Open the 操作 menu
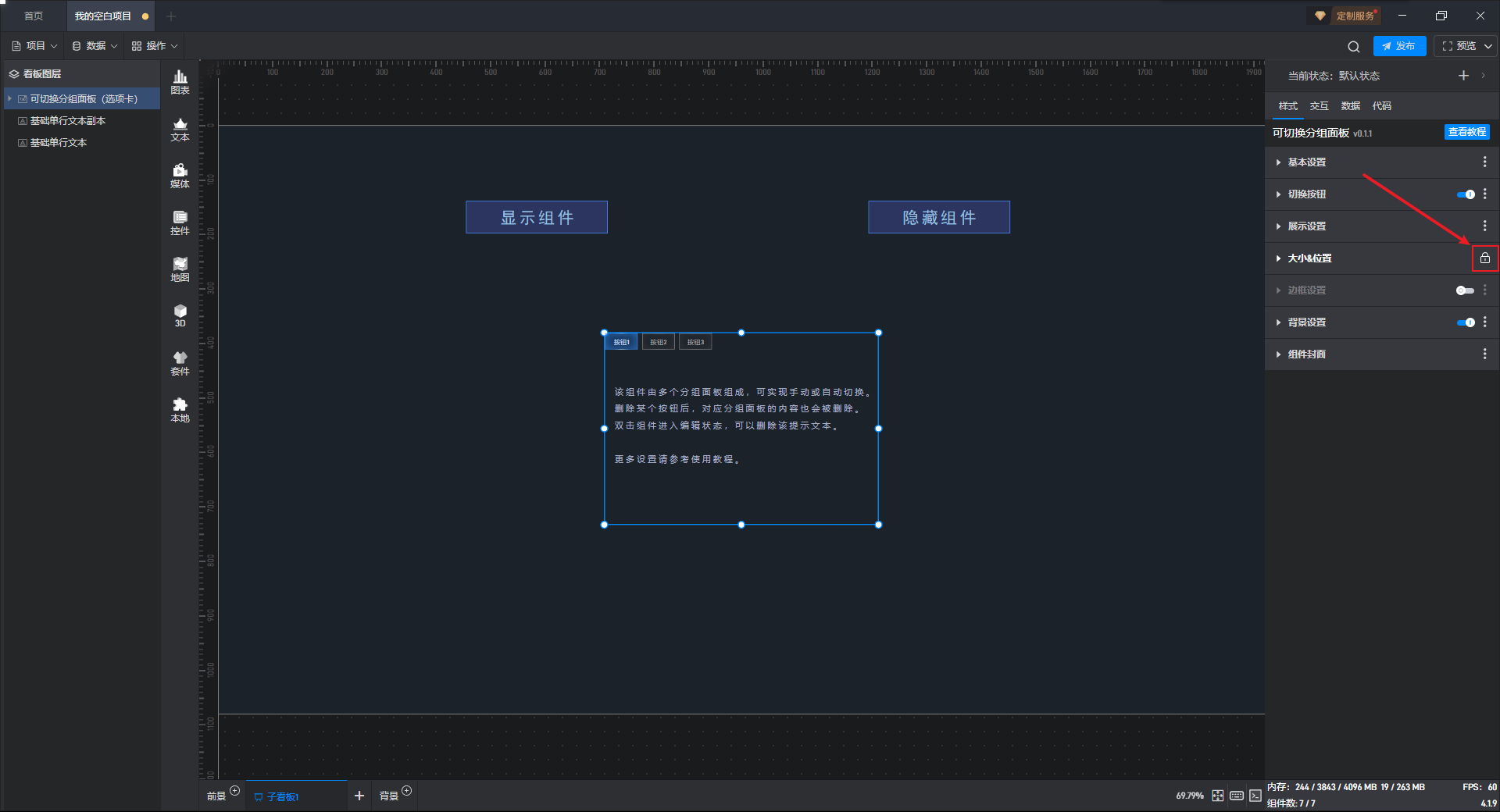Screen dimensions: 1500x812 (155, 46)
